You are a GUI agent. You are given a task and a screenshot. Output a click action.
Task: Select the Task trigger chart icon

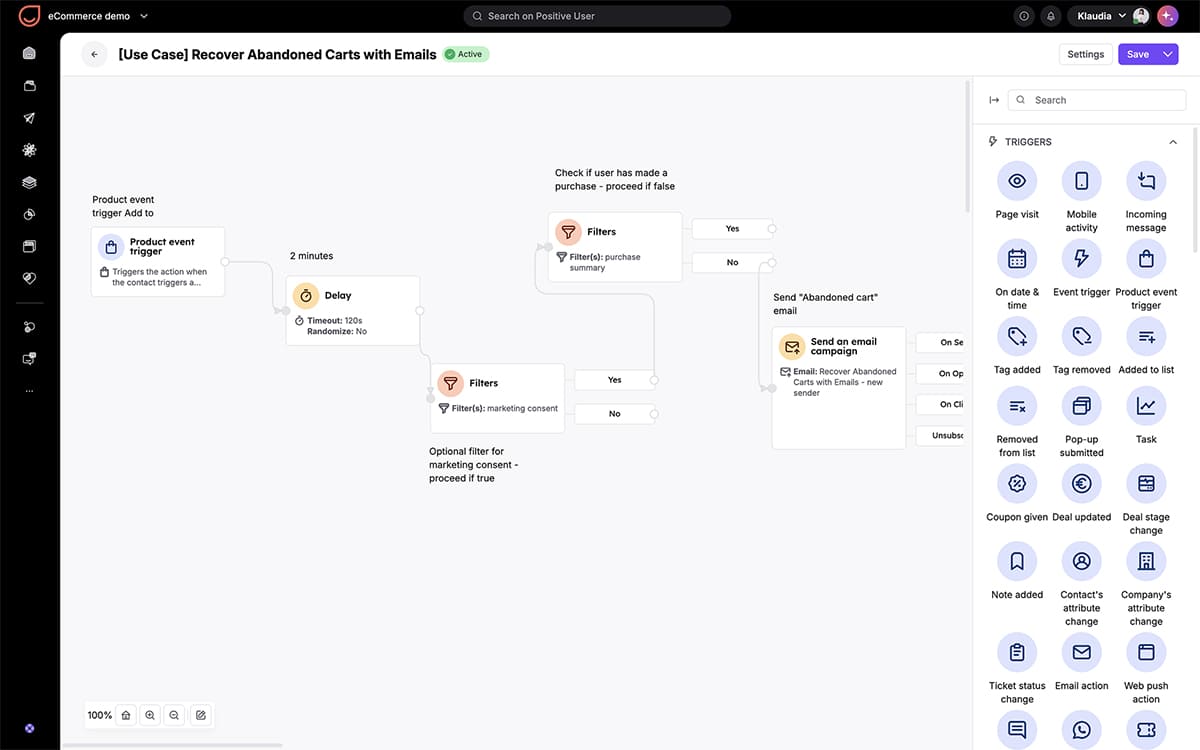coord(1146,406)
